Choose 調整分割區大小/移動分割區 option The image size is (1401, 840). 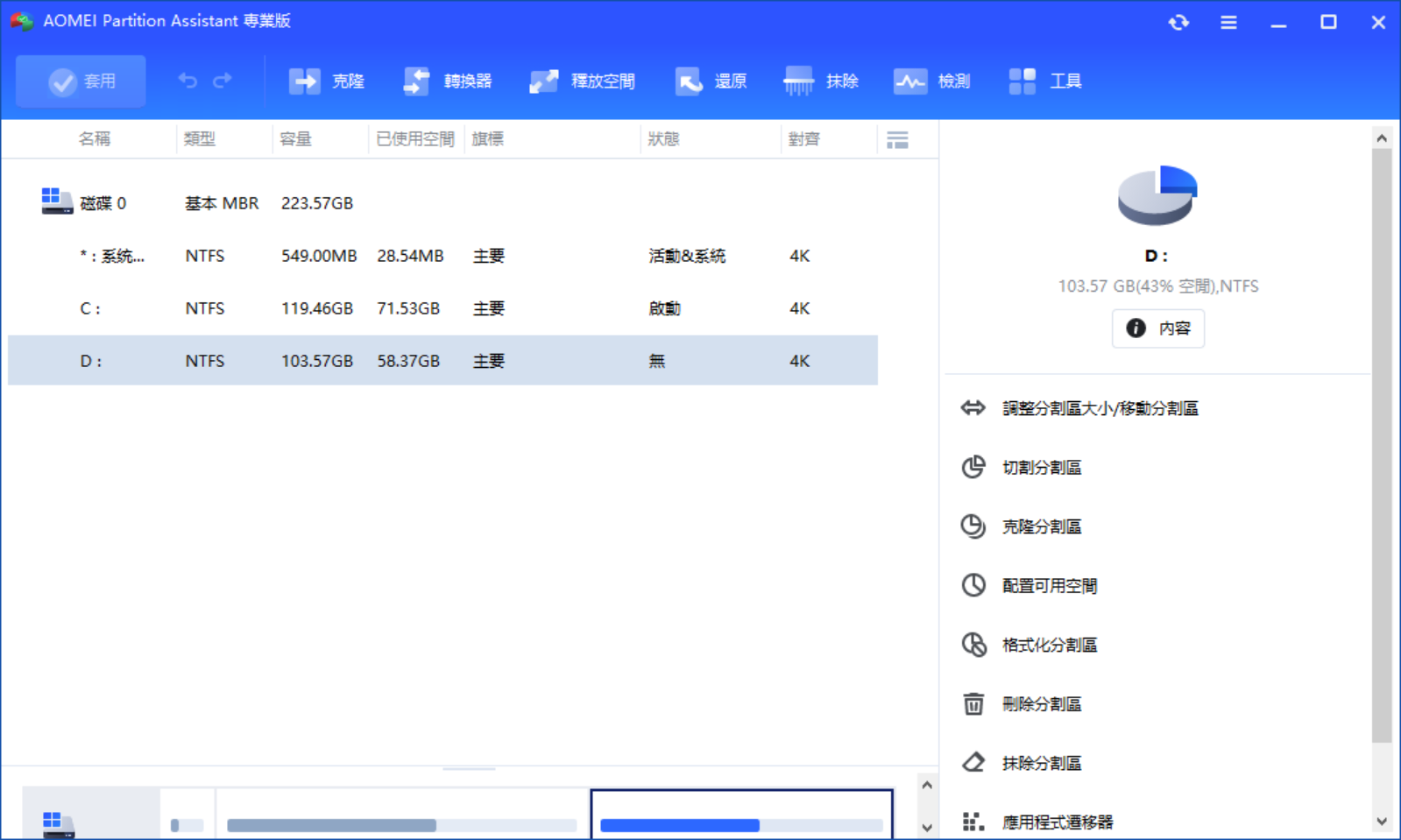pos(1079,408)
